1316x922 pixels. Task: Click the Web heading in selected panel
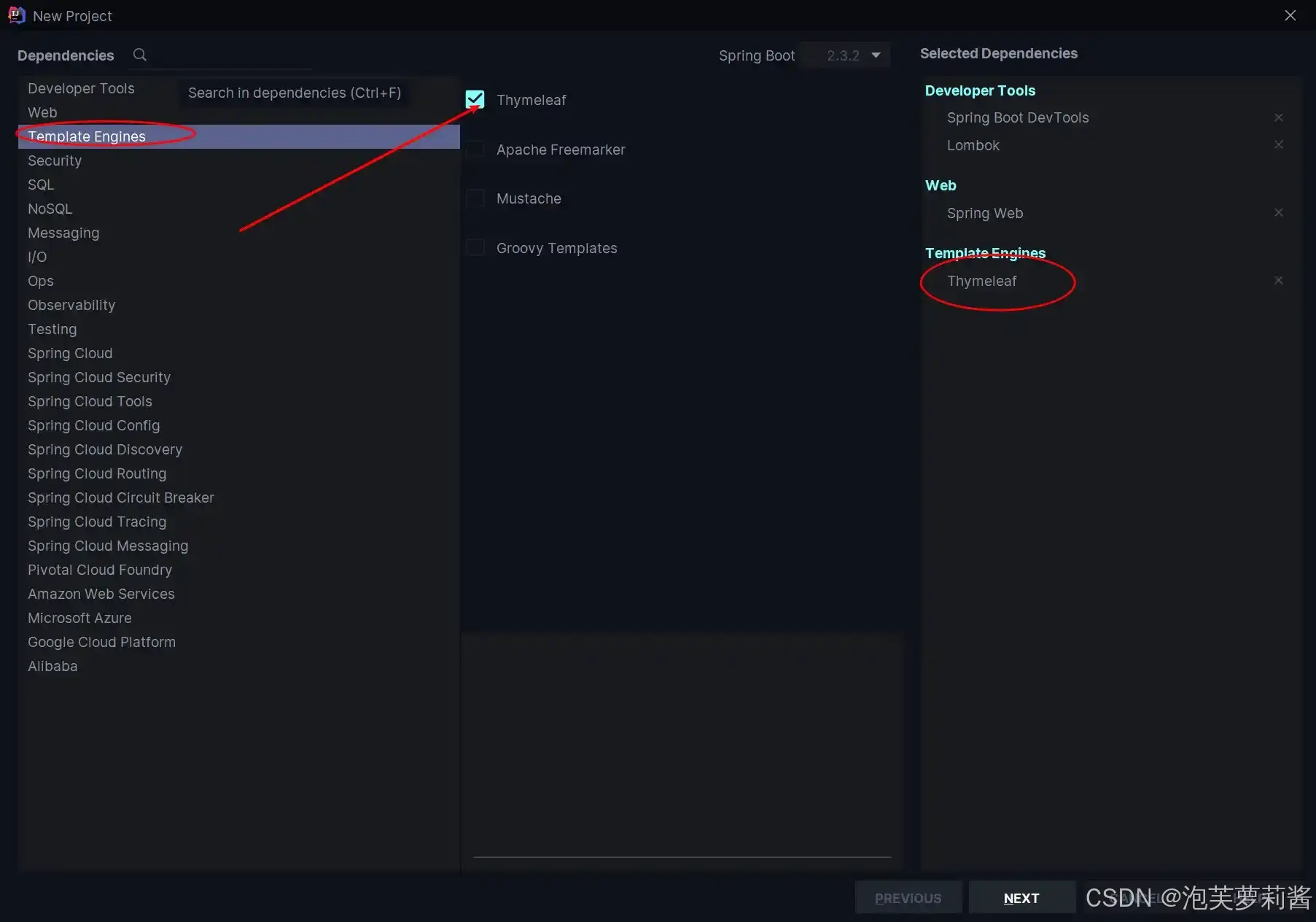(x=941, y=185)
